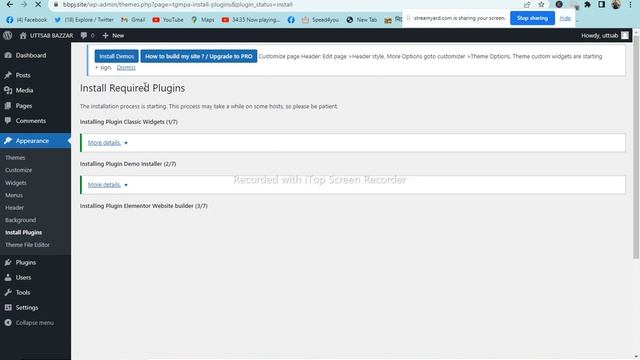Image resolution: width=640 pixels, height=360 pixels.
Task: Open the New content menu
Action: coord(113,36)
